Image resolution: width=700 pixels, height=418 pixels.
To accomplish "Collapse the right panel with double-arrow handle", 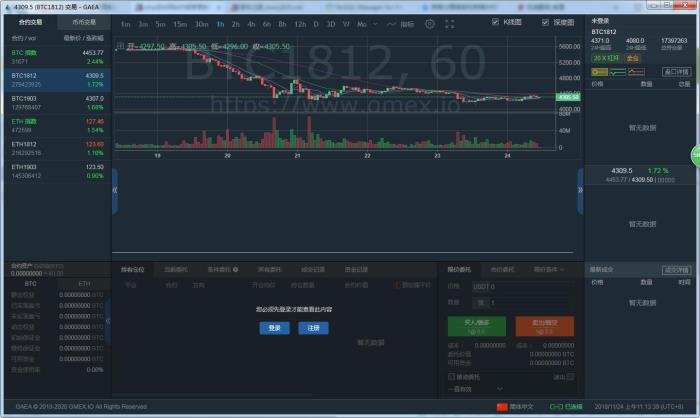I will click(x=580, y=191).
